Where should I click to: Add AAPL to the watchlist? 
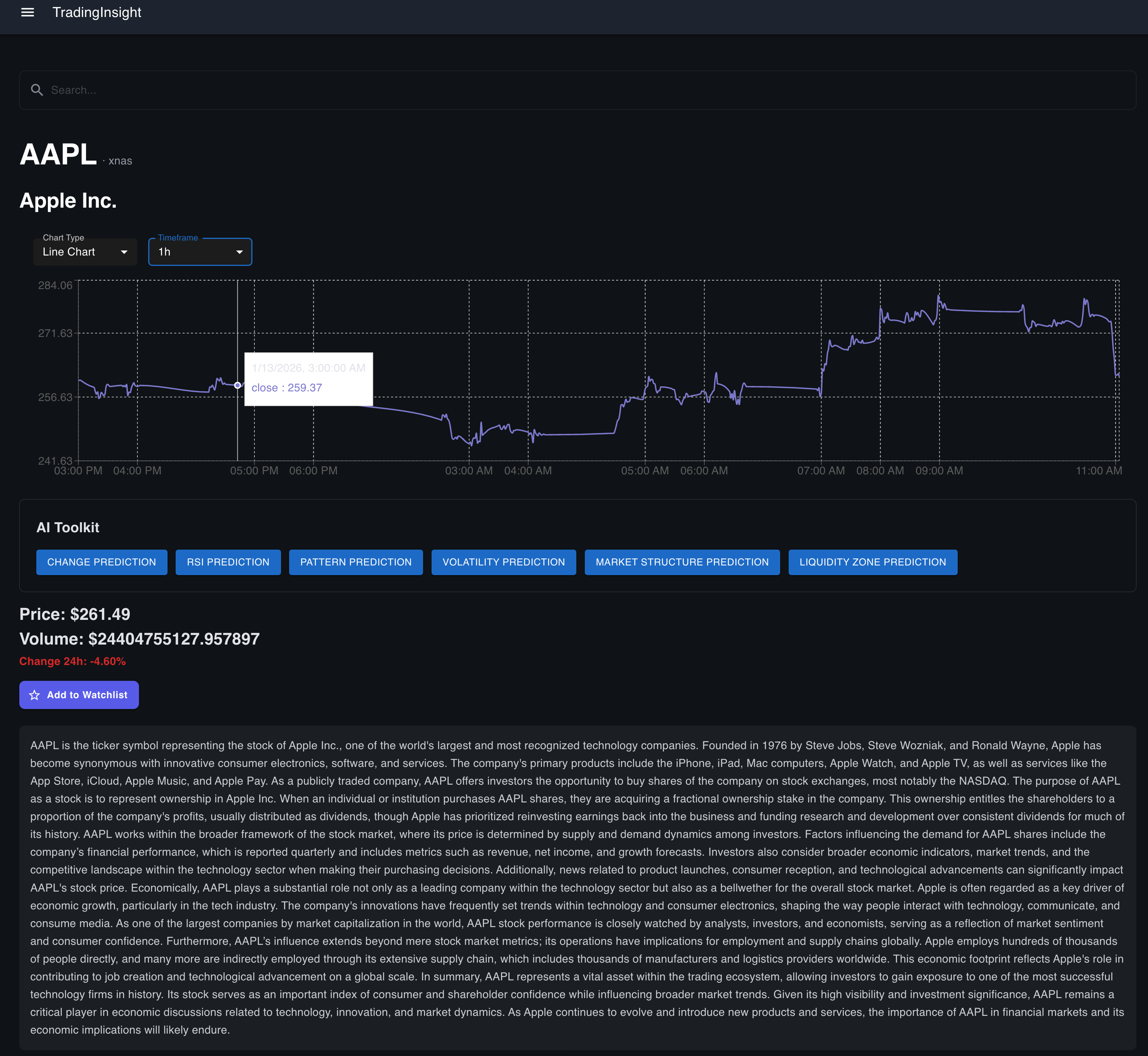[78, 695]
